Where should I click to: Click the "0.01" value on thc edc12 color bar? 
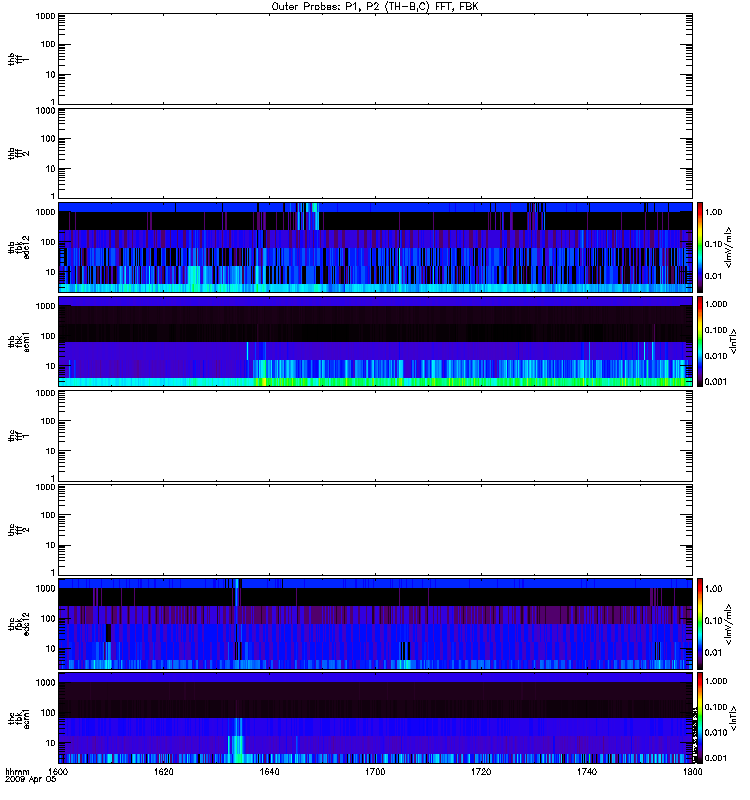click(x=714, y=653)
